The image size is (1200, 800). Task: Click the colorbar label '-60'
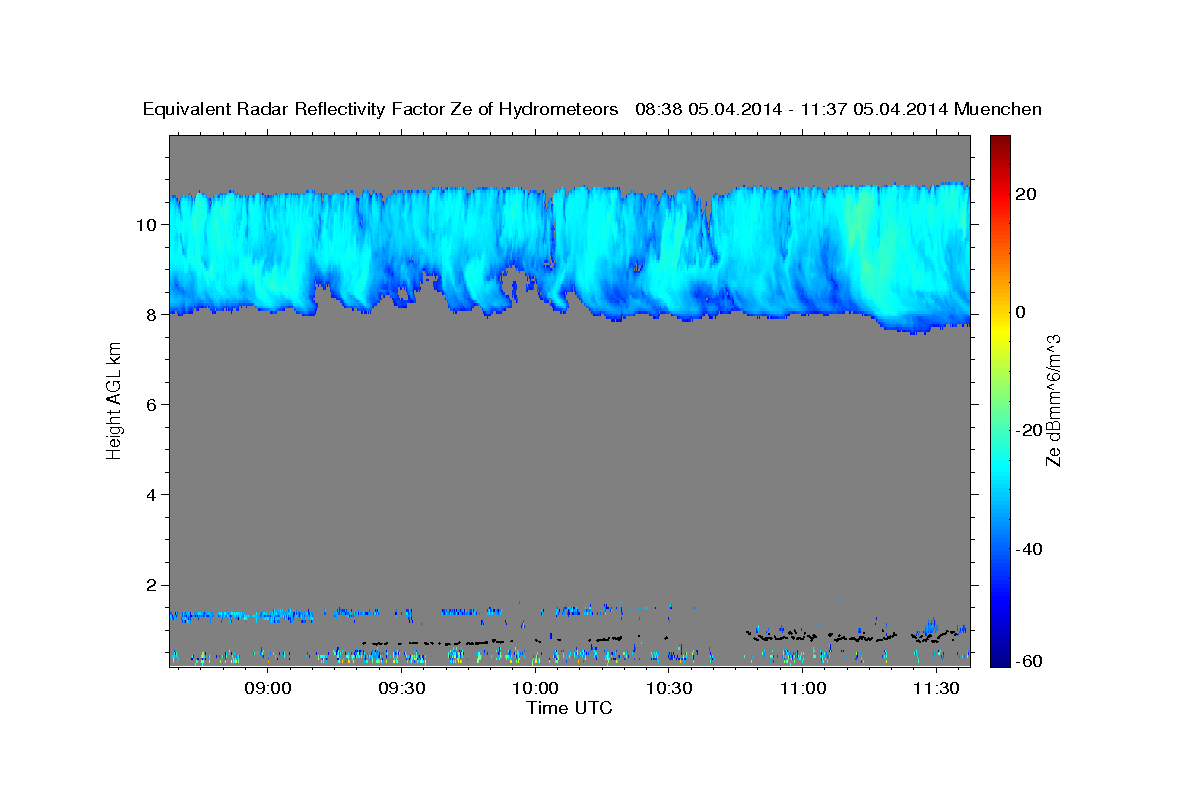pyautogui.click(x=1027, y=661)
